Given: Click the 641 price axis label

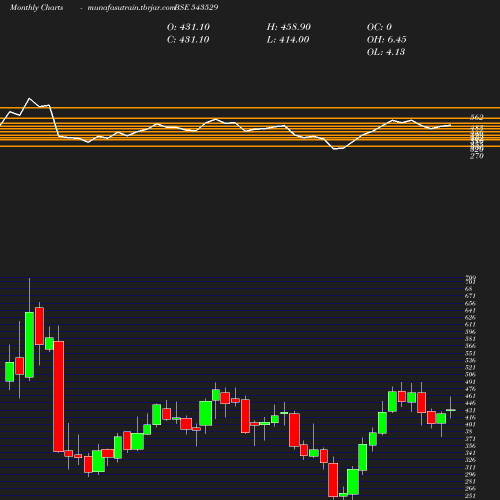Looking at the screenshot, I should [x=470, y=310].
